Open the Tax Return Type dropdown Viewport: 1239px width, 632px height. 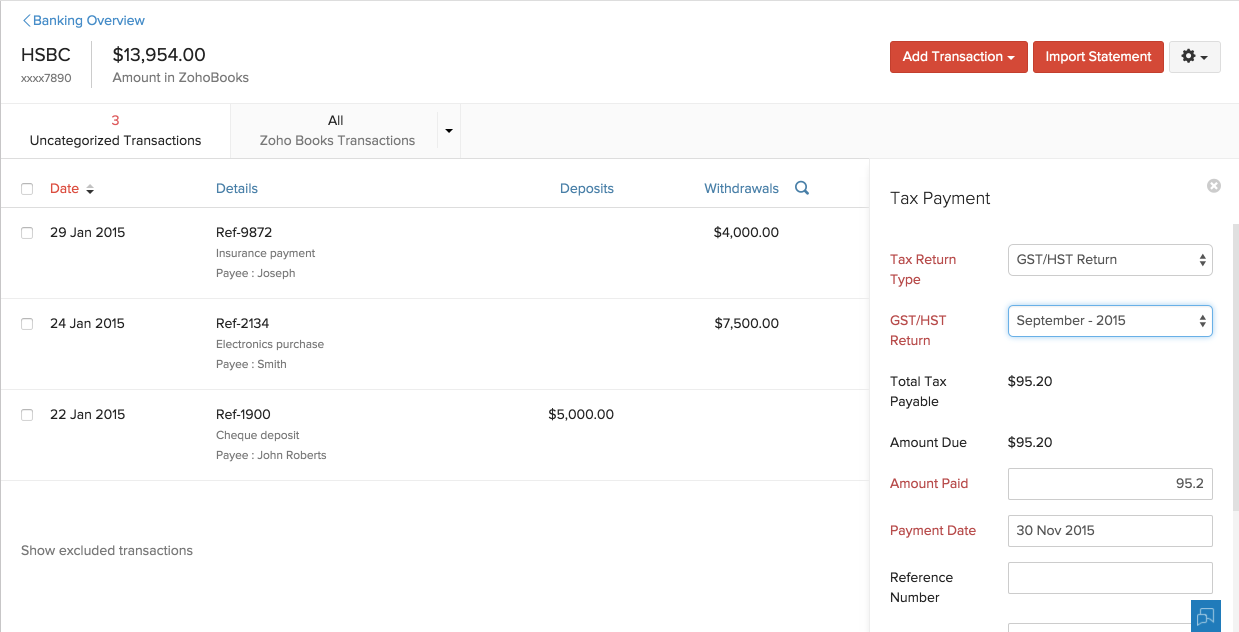click(1109, 260)
